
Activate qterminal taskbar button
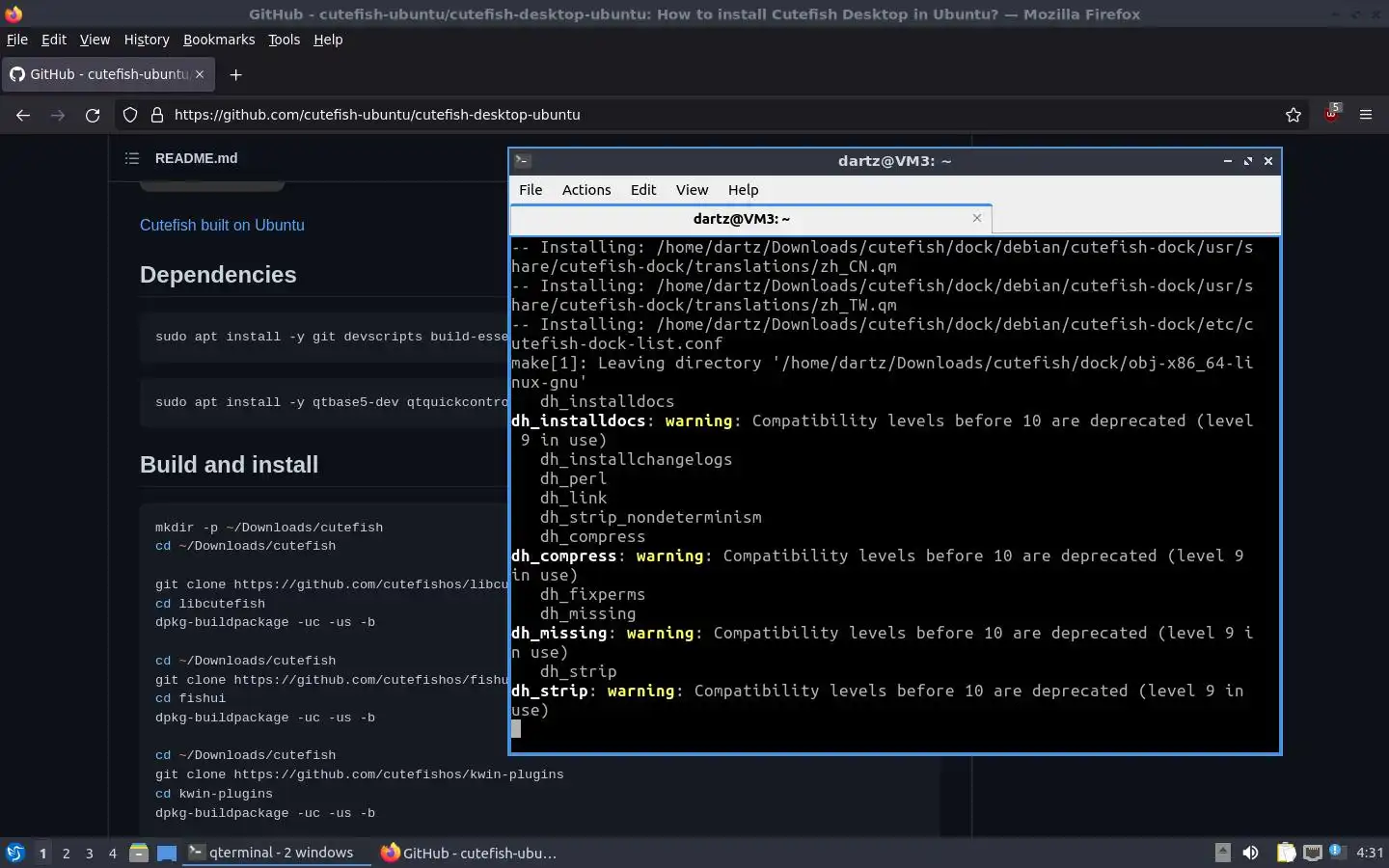click(x=277, y=853)
